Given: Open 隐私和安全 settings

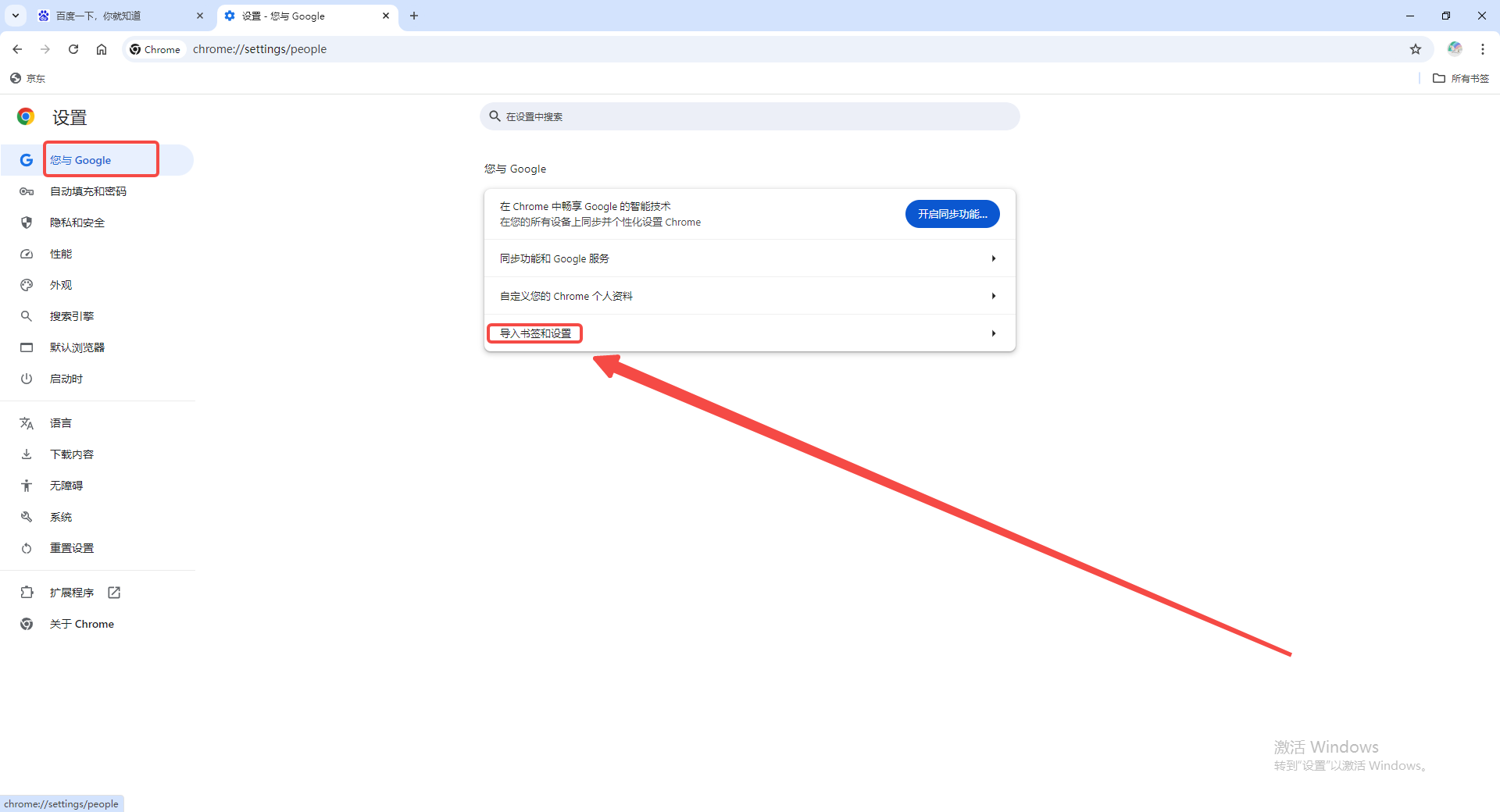Looking at the screenshot, I should click(98, 223).
